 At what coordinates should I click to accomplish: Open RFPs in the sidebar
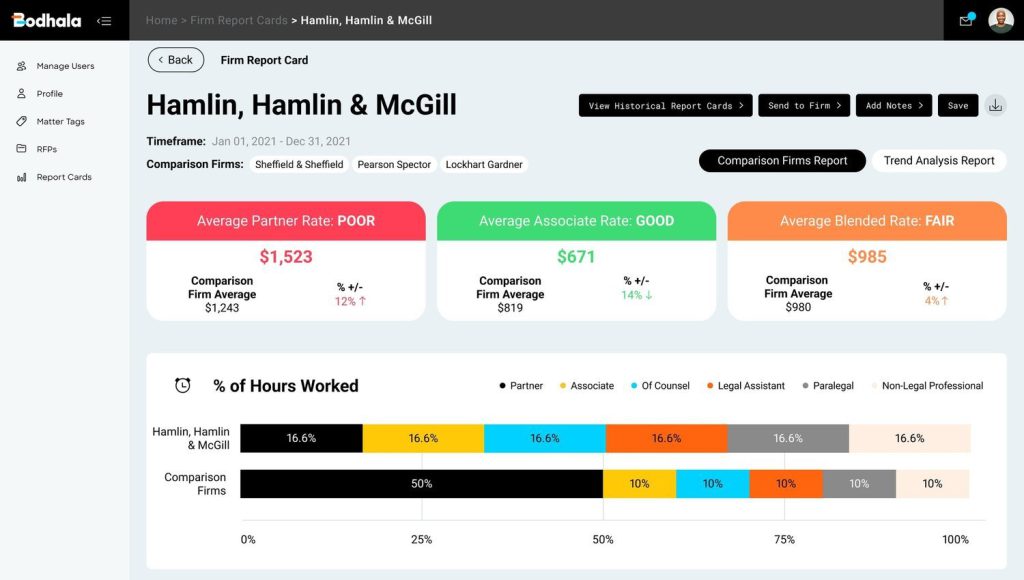(x=47, y=149)
